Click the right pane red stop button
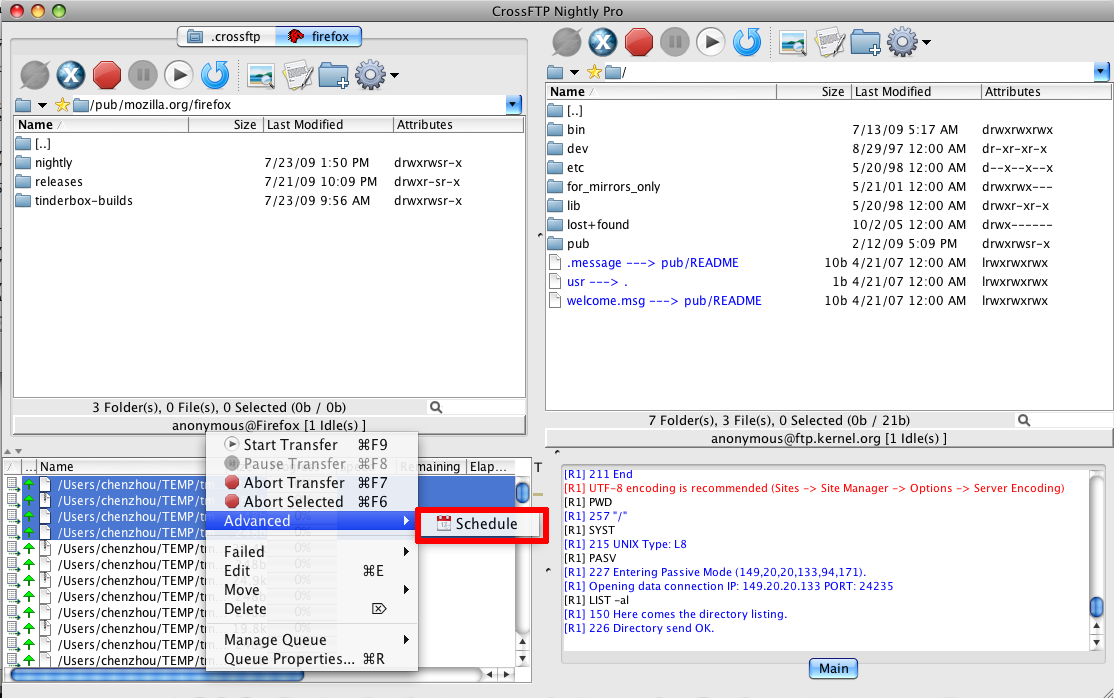 coord(639,42)
